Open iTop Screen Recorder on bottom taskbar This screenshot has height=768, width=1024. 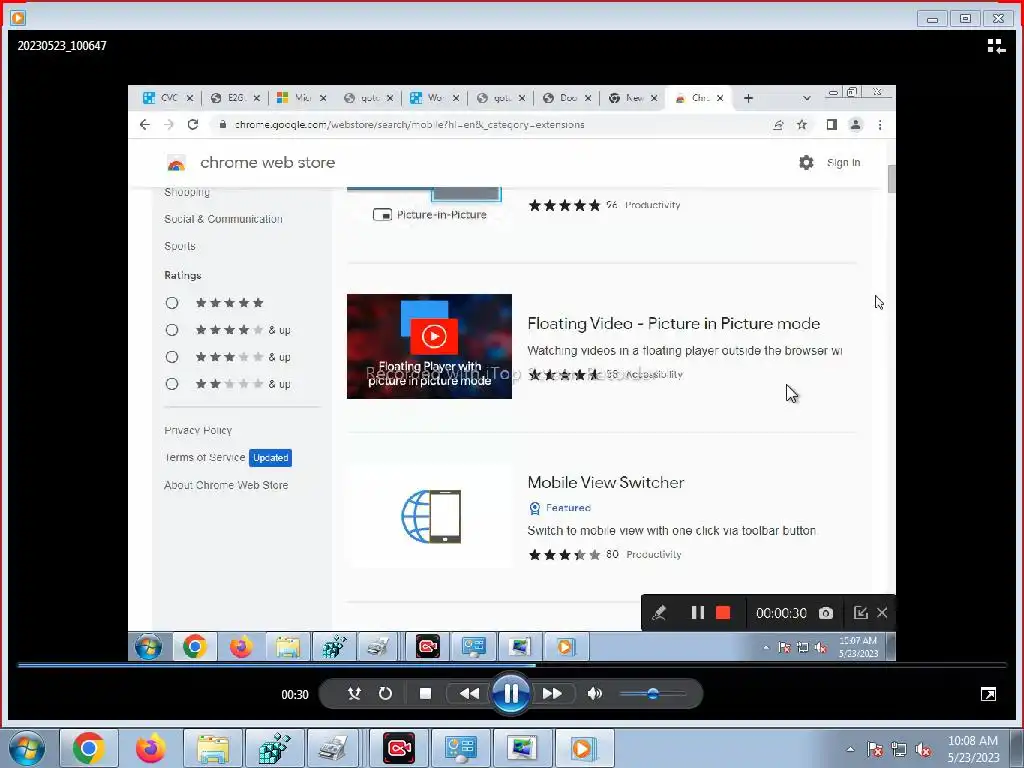pyautogui.click(x=398, y=748)
